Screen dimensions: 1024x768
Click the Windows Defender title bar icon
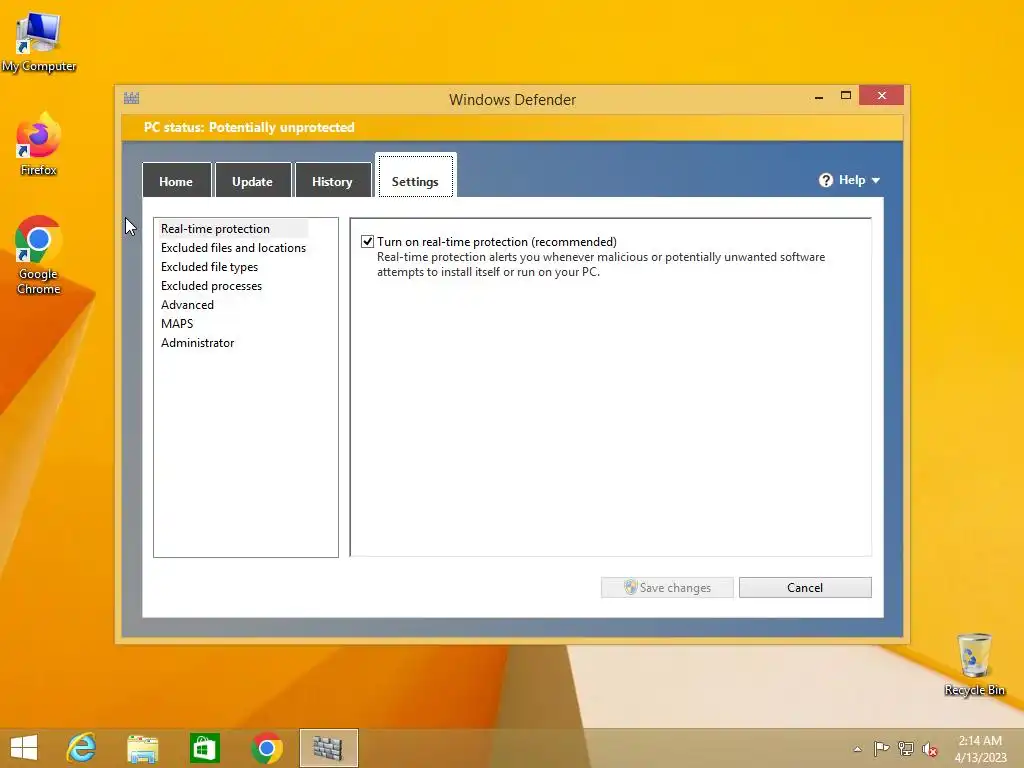coord(131,99)
